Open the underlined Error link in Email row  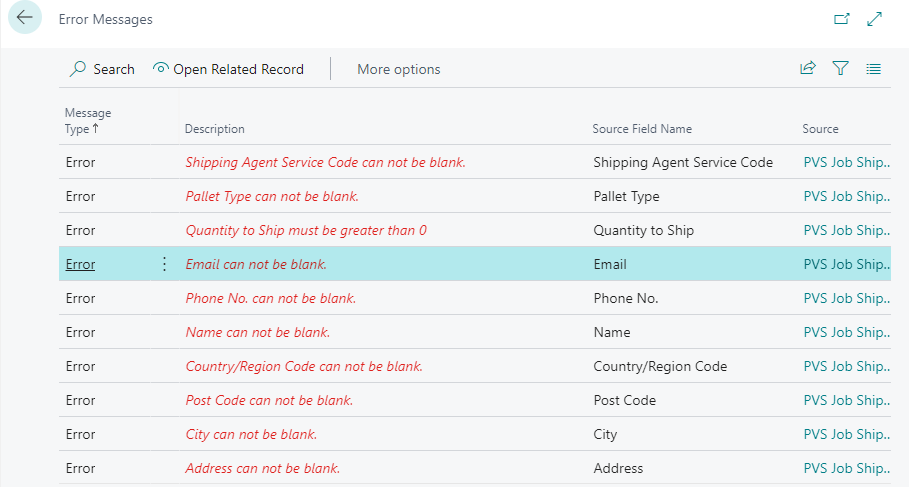(80, 264)
